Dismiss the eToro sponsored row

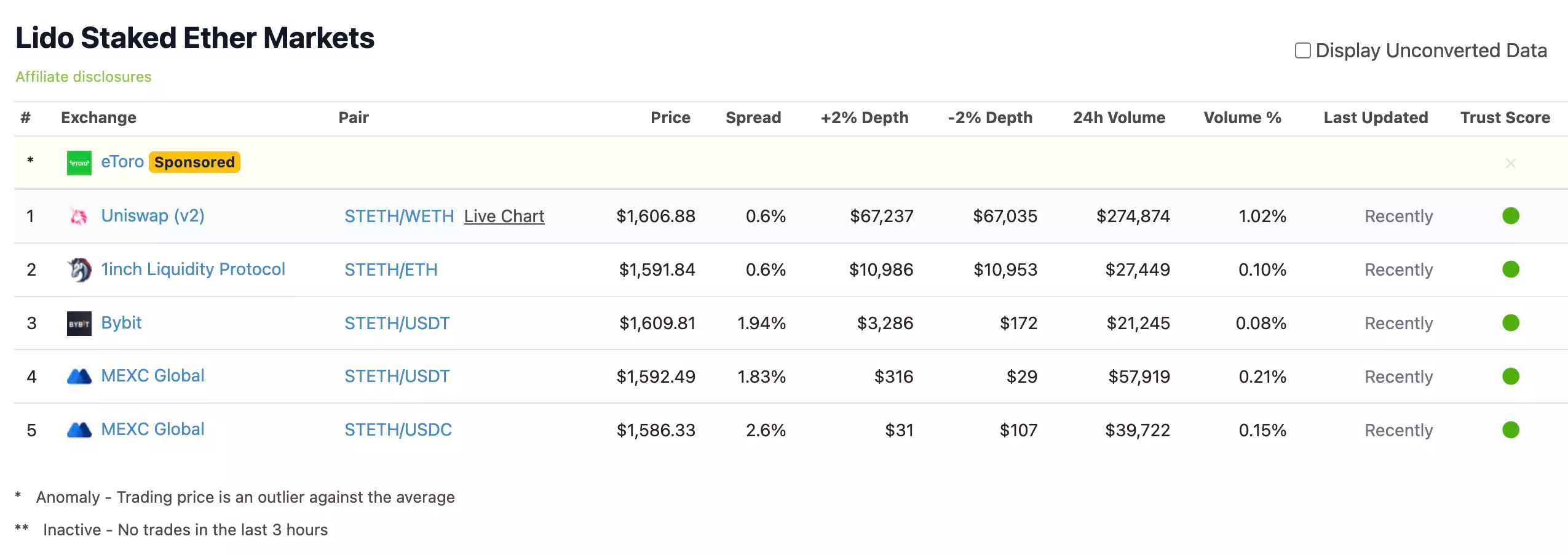click(1510, 163)
